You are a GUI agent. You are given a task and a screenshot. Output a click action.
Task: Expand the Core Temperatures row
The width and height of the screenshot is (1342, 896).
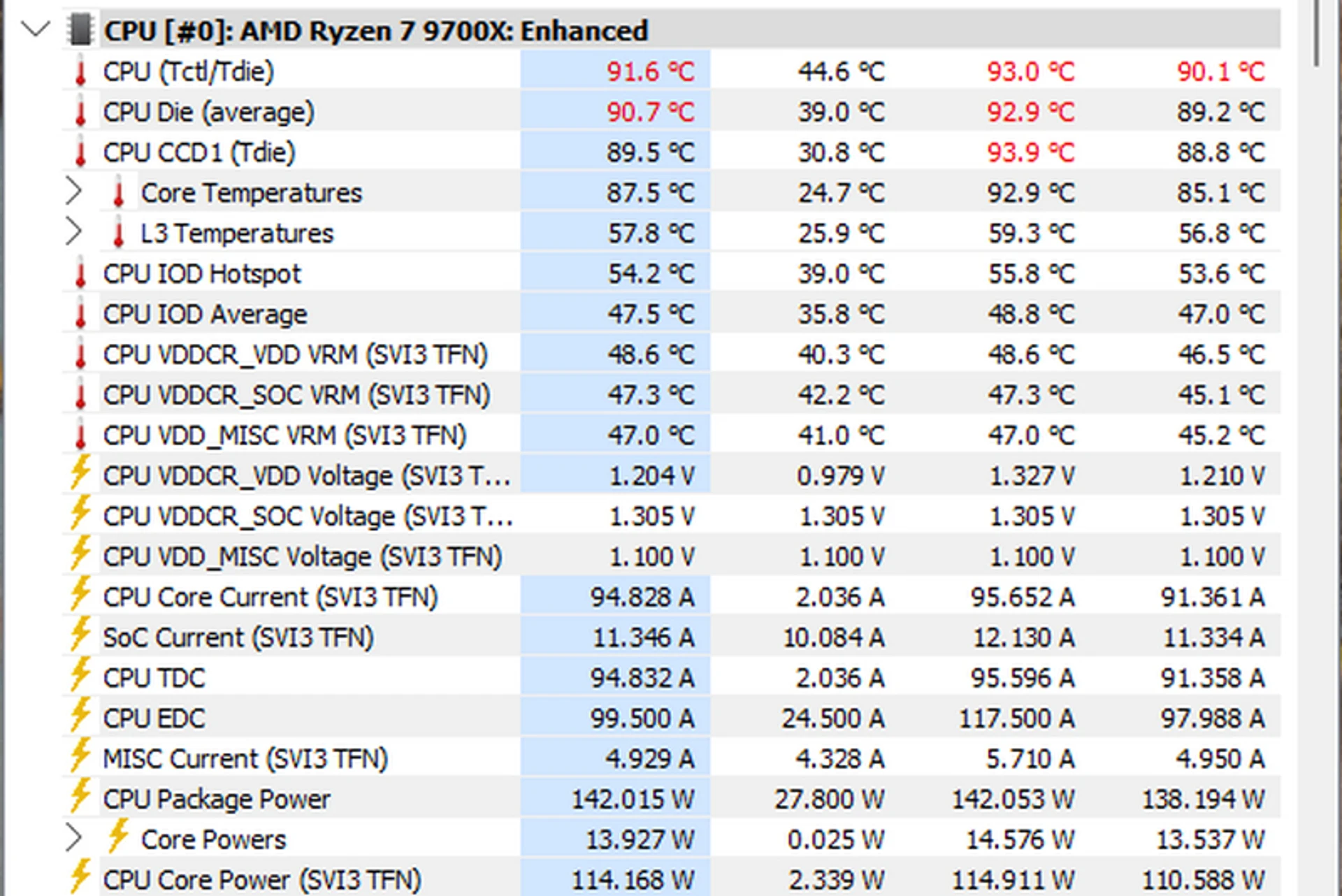(x=73, y=192)
